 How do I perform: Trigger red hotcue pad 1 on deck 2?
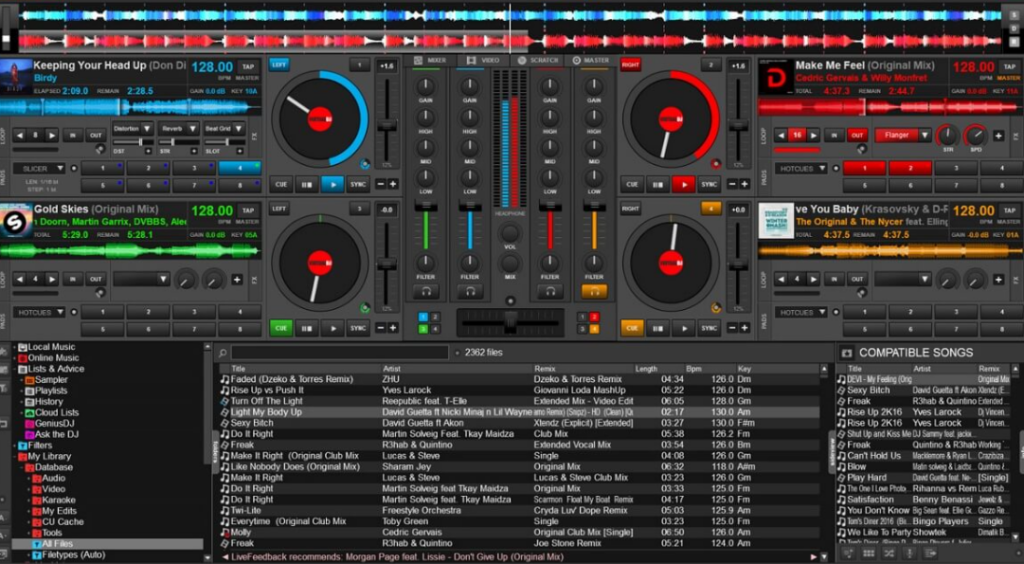tap(864, 168)
